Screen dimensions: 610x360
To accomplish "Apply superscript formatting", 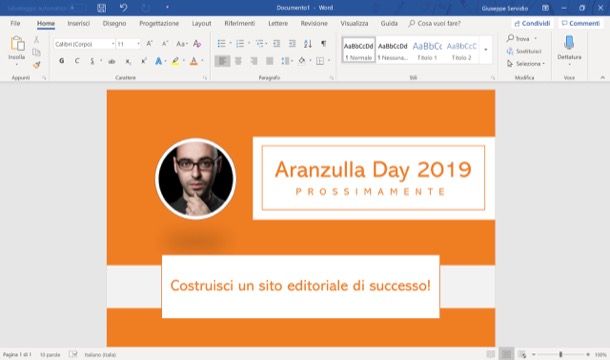I will point(144,61).
